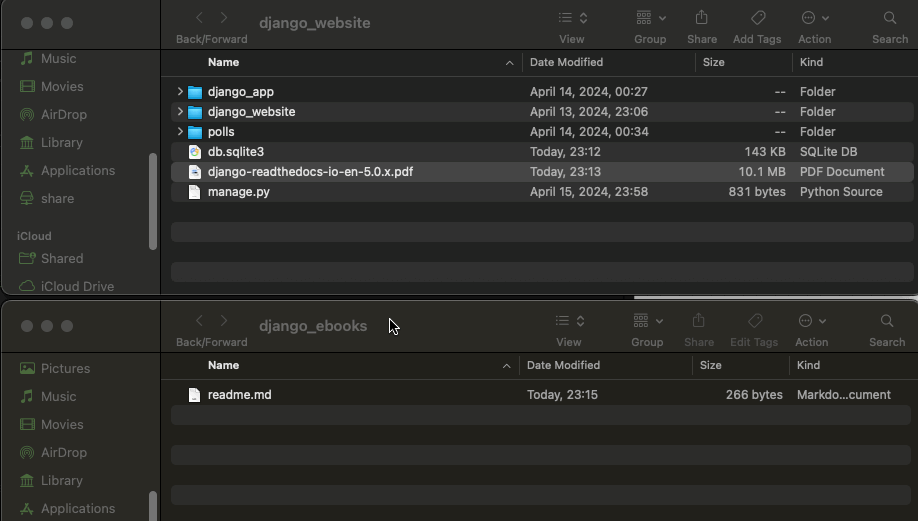This screenshot has width=918, height=521.
Task: Open Movies in top window sidebar
Action: (x=52, y=87)
